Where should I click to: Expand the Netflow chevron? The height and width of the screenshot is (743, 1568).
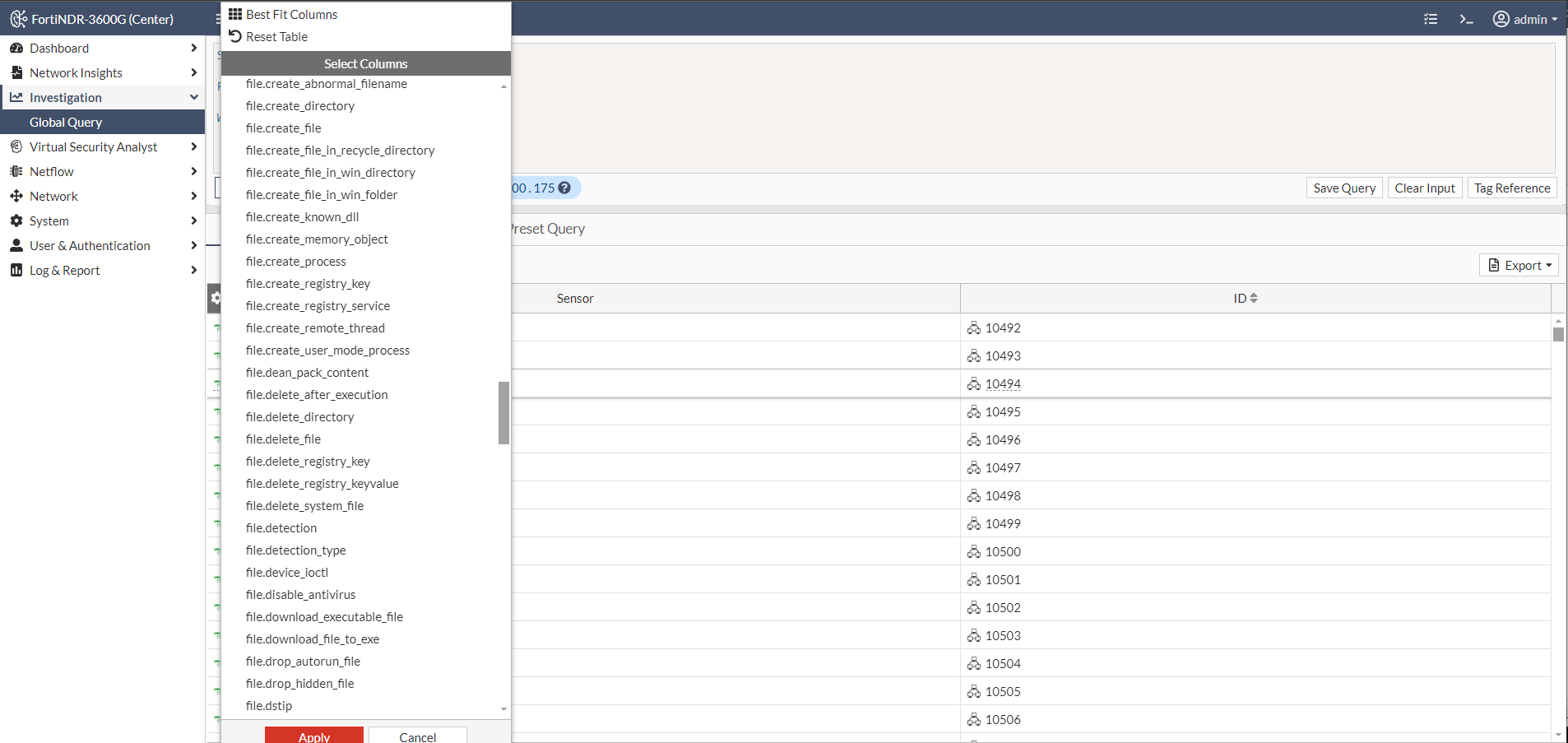(194, 171)
